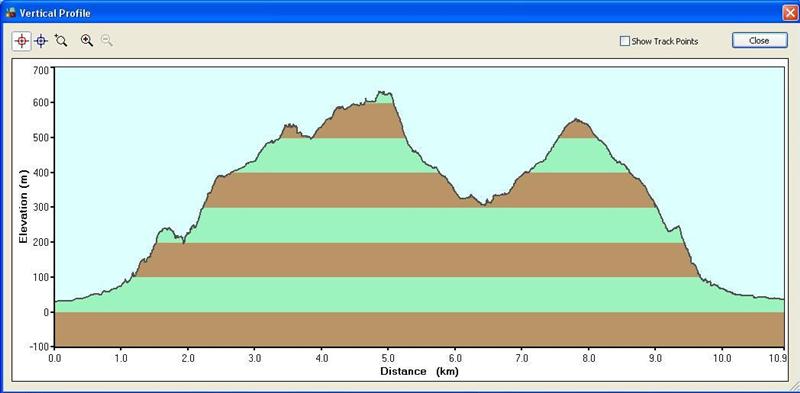Close the window with the red X
This screenshot has height=393, width=800.
pos(790,13)
